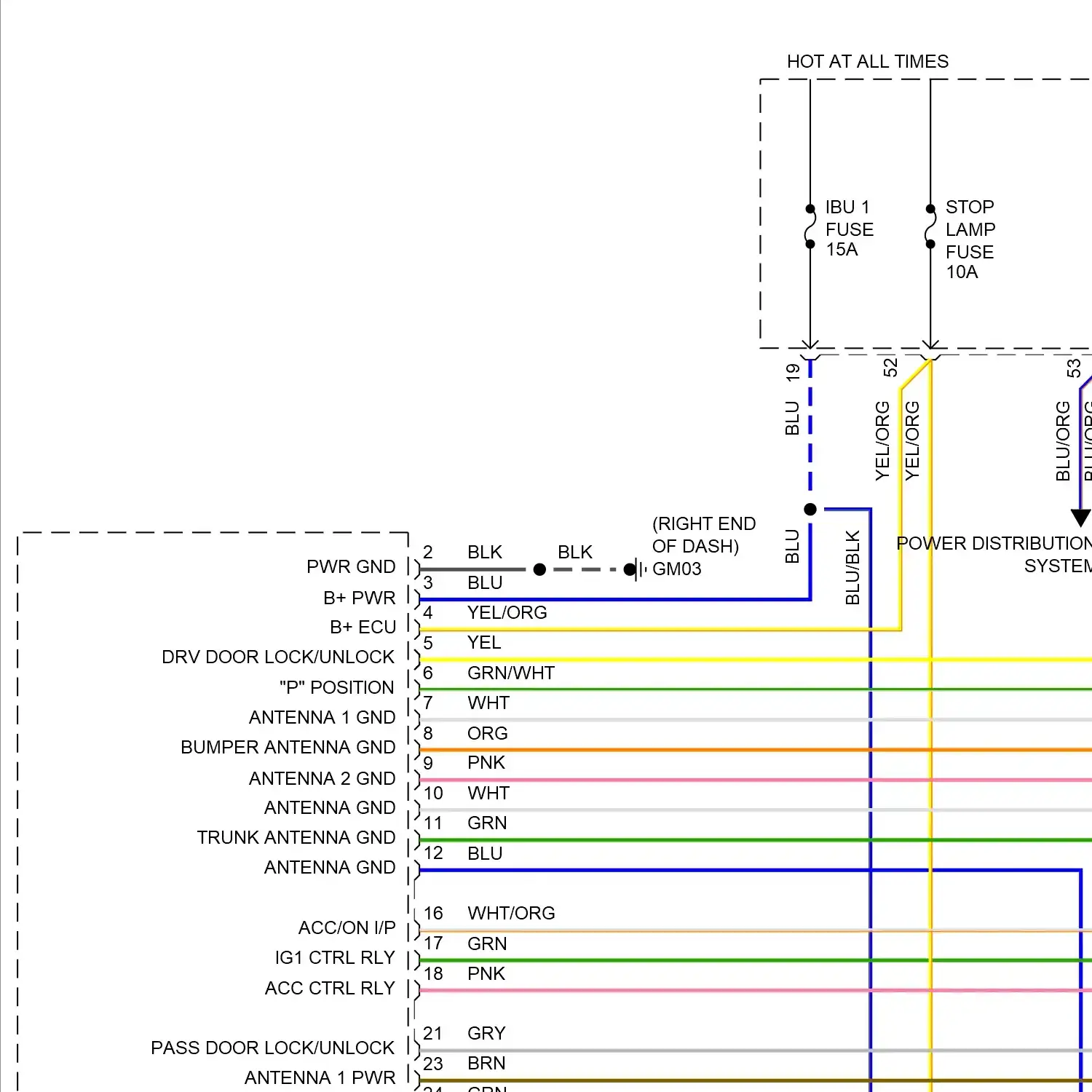Select the ACC CTRL RLY label
The image size is (1092, 1092).
coord(330,989)
